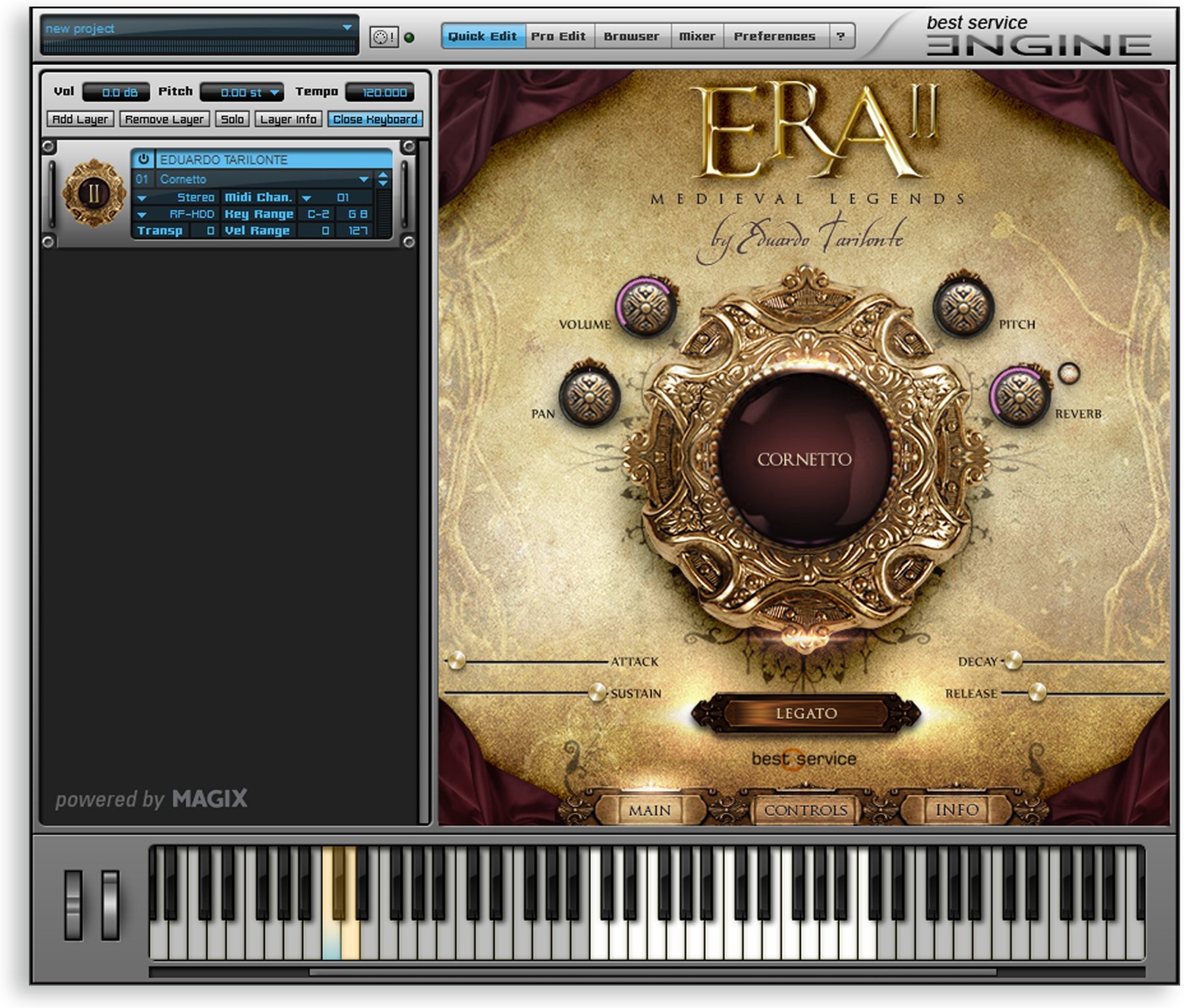The width and height of the screenshot is (1184, 1008).
Task: Click the EDUARDO TARILONTE layer title
Action: 274,159
